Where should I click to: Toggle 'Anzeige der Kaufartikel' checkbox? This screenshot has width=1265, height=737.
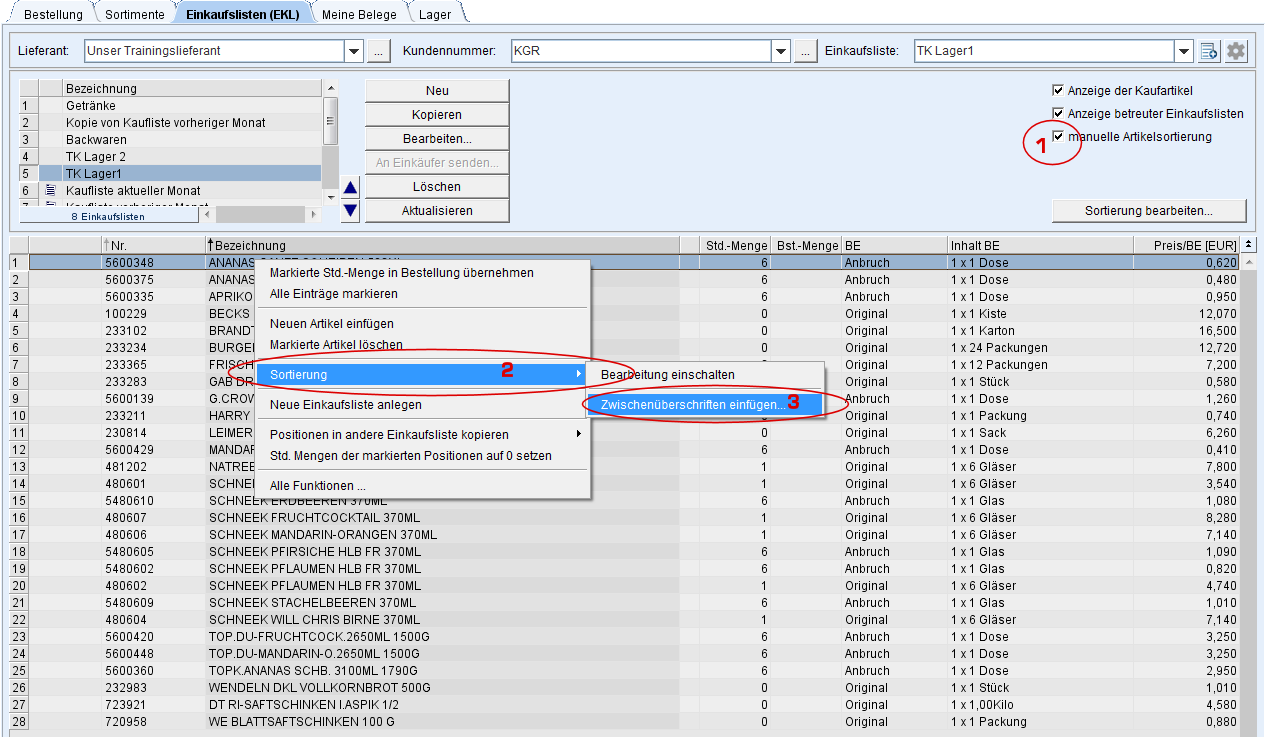[1058, 91]
